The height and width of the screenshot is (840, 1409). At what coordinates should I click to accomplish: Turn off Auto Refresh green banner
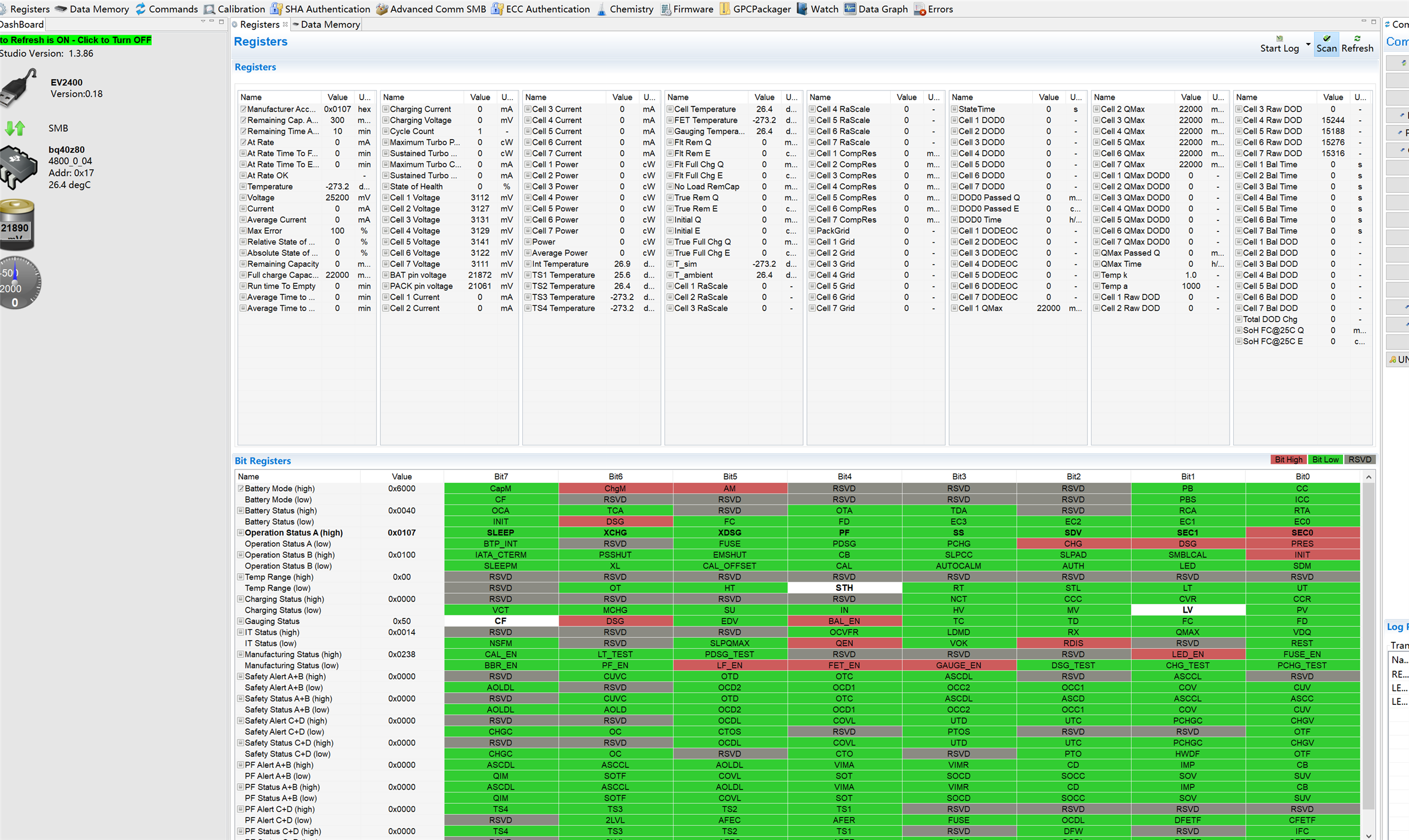(x=74, y=40)
